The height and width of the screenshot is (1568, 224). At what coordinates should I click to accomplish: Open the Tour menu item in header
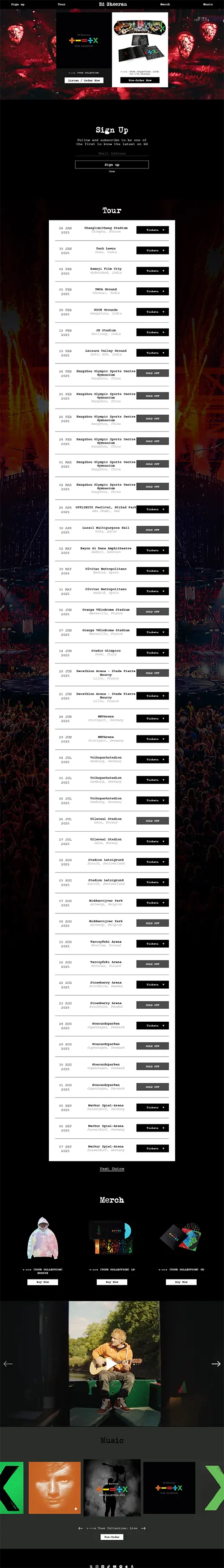(x=61, y=4)
